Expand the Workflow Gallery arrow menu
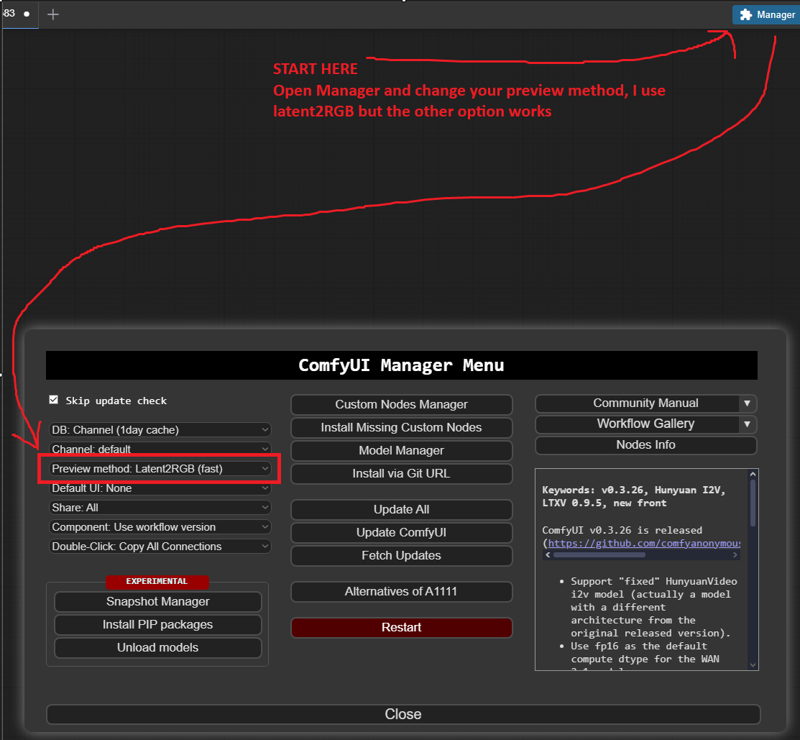800x740 pixels. pyautogui.click(x=747, y=424)
